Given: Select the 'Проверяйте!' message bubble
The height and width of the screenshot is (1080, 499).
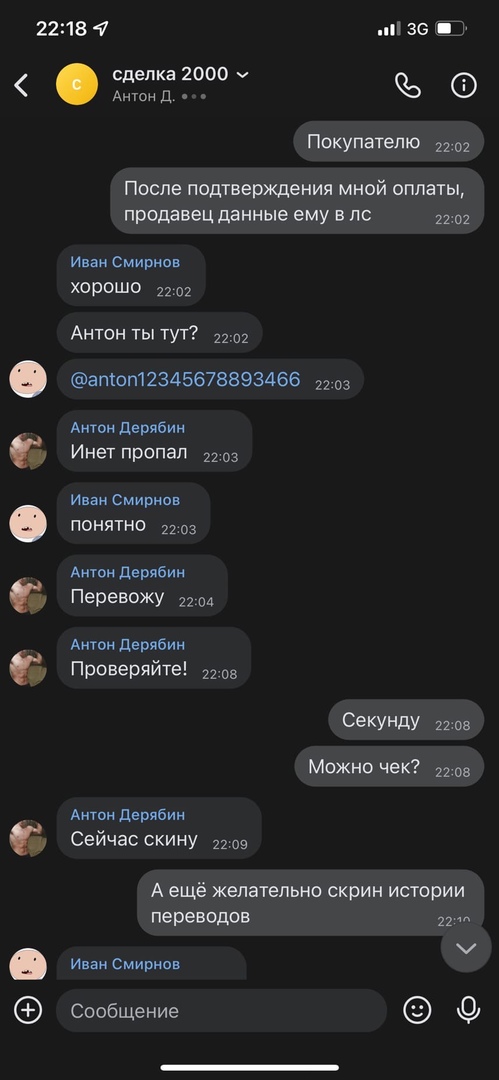Looking at the screenshot, I should click(x=154, y=658).
